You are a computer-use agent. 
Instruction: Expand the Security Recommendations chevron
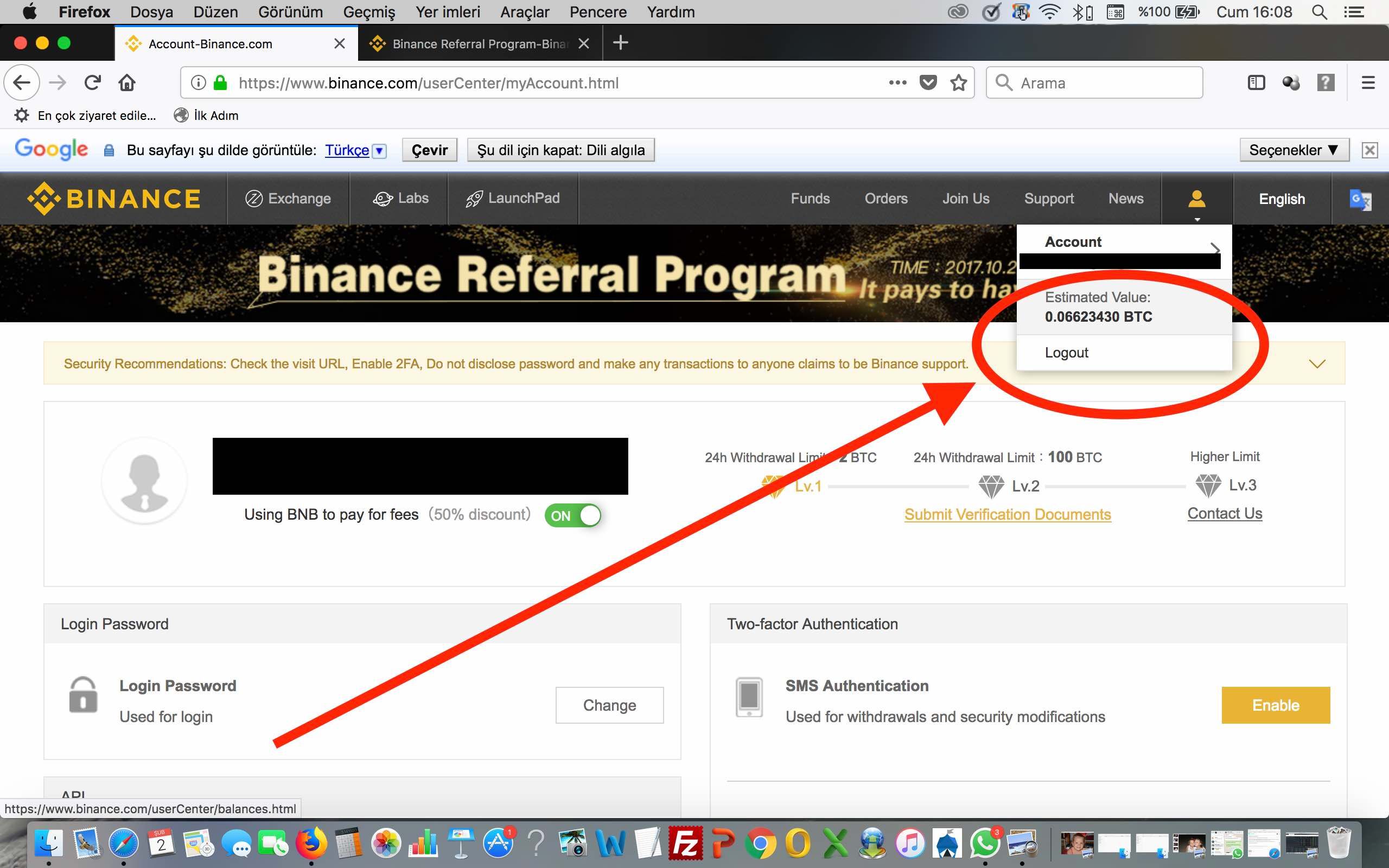pyautogui.click(x=1317, y=363)
